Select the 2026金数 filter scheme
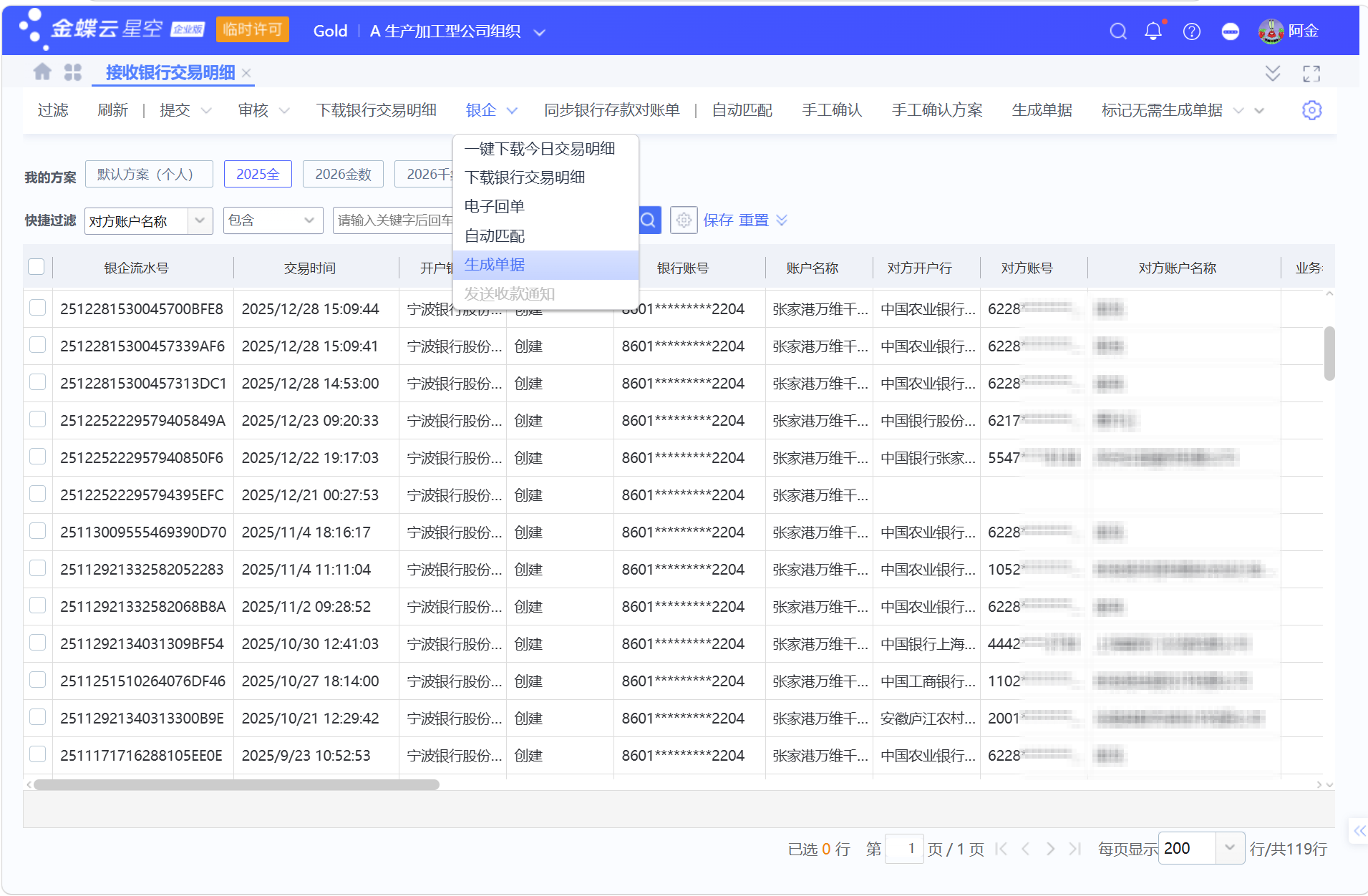The height and width of the screenshot is (896, 1368). click(x=343, y=174)
